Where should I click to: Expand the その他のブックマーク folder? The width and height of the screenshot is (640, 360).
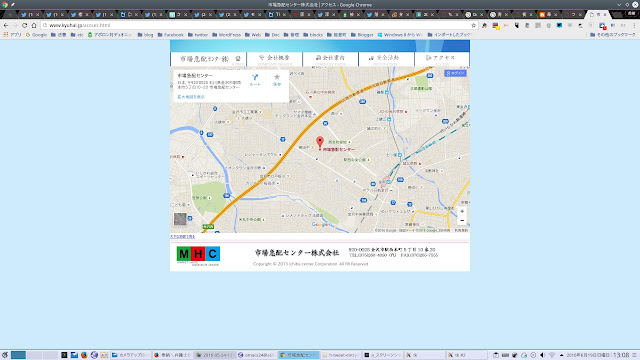(613, 35)
